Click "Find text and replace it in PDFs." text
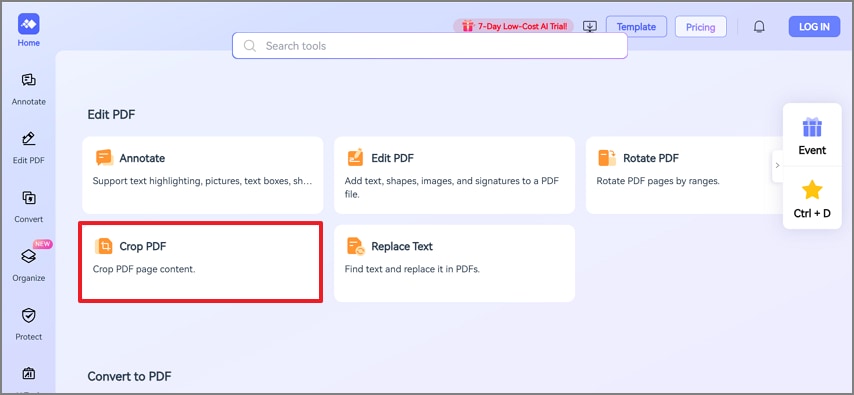 click(412, 269)
